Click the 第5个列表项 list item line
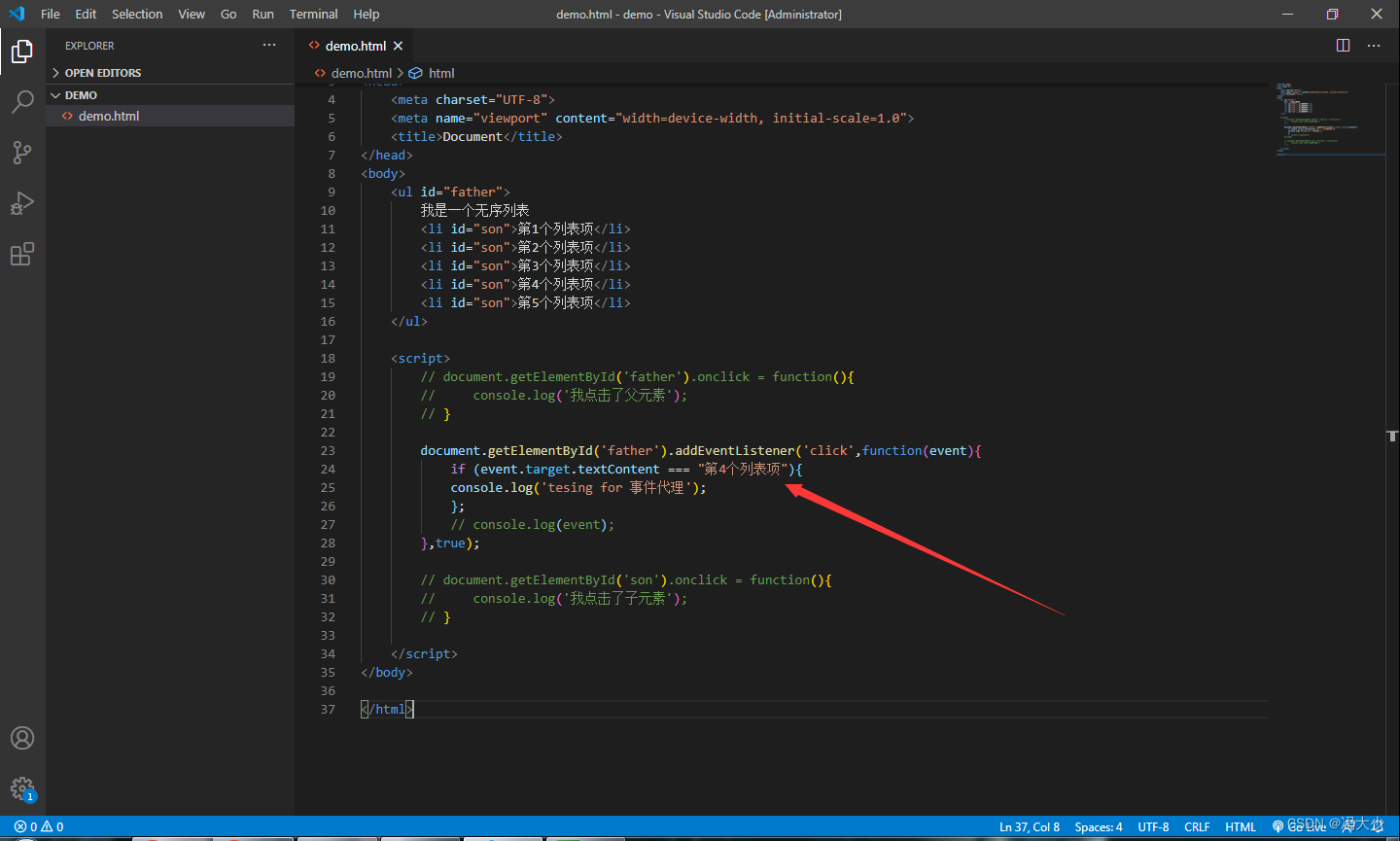Image resolution: width=1400 pixels, height=841 pixels. [x=525, y=302]
